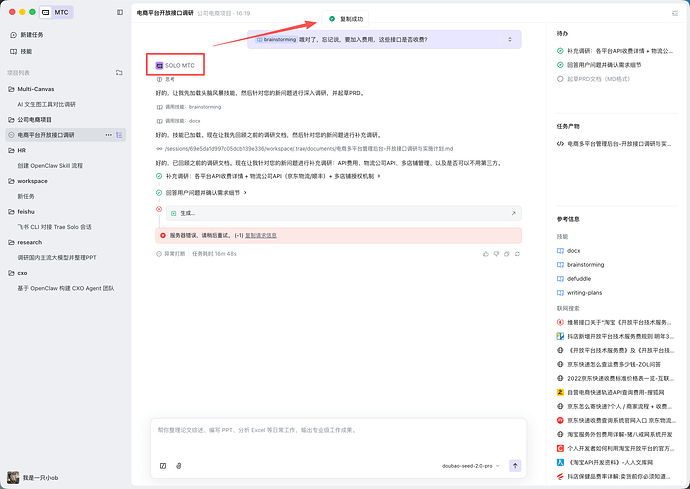The height and width of the screenshot is (489, 690).
Task: Expand the 补充调研 completed step
Action: coord(269,176)
